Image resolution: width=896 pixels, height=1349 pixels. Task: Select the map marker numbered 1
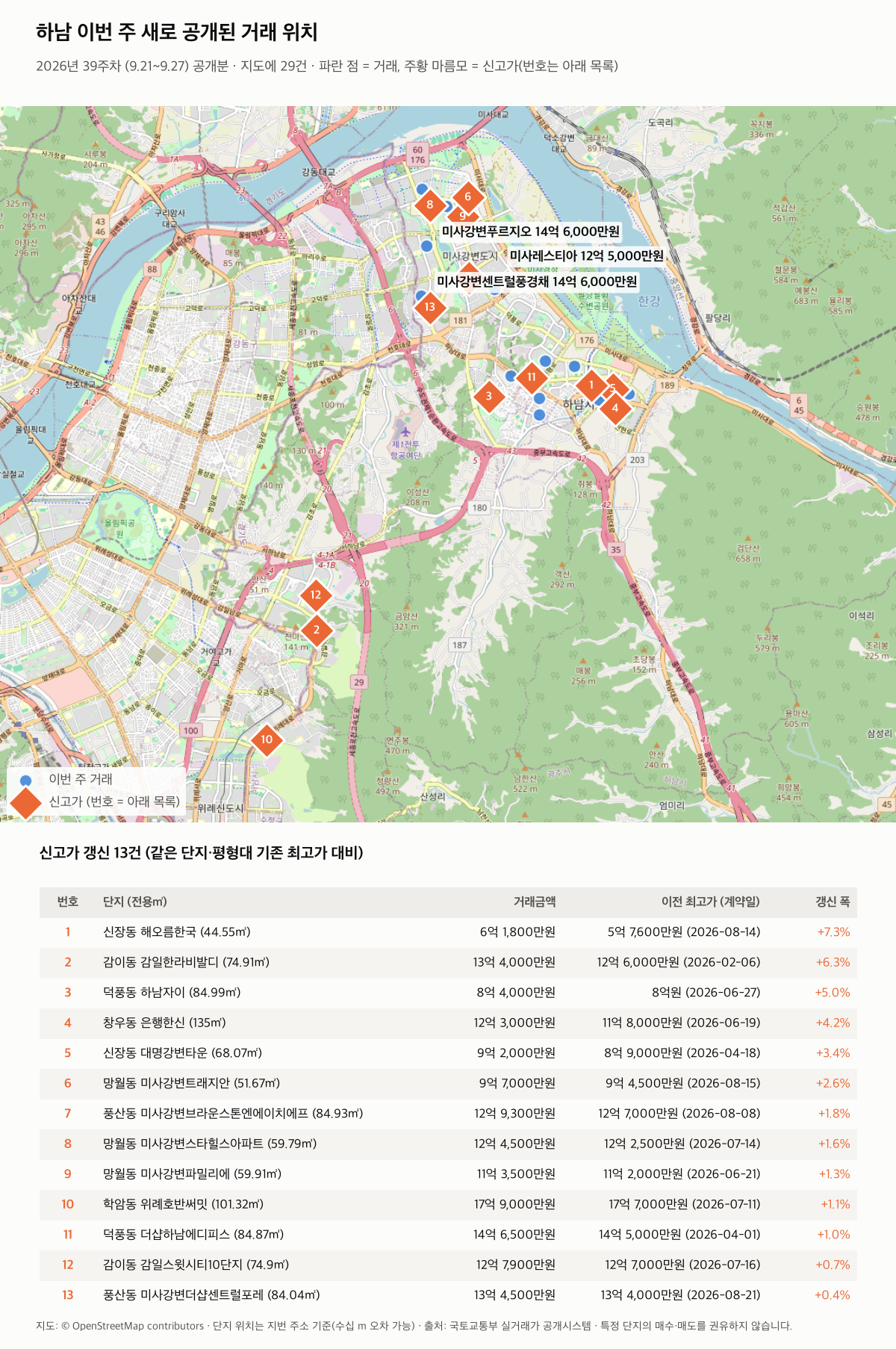pos(591,385)
